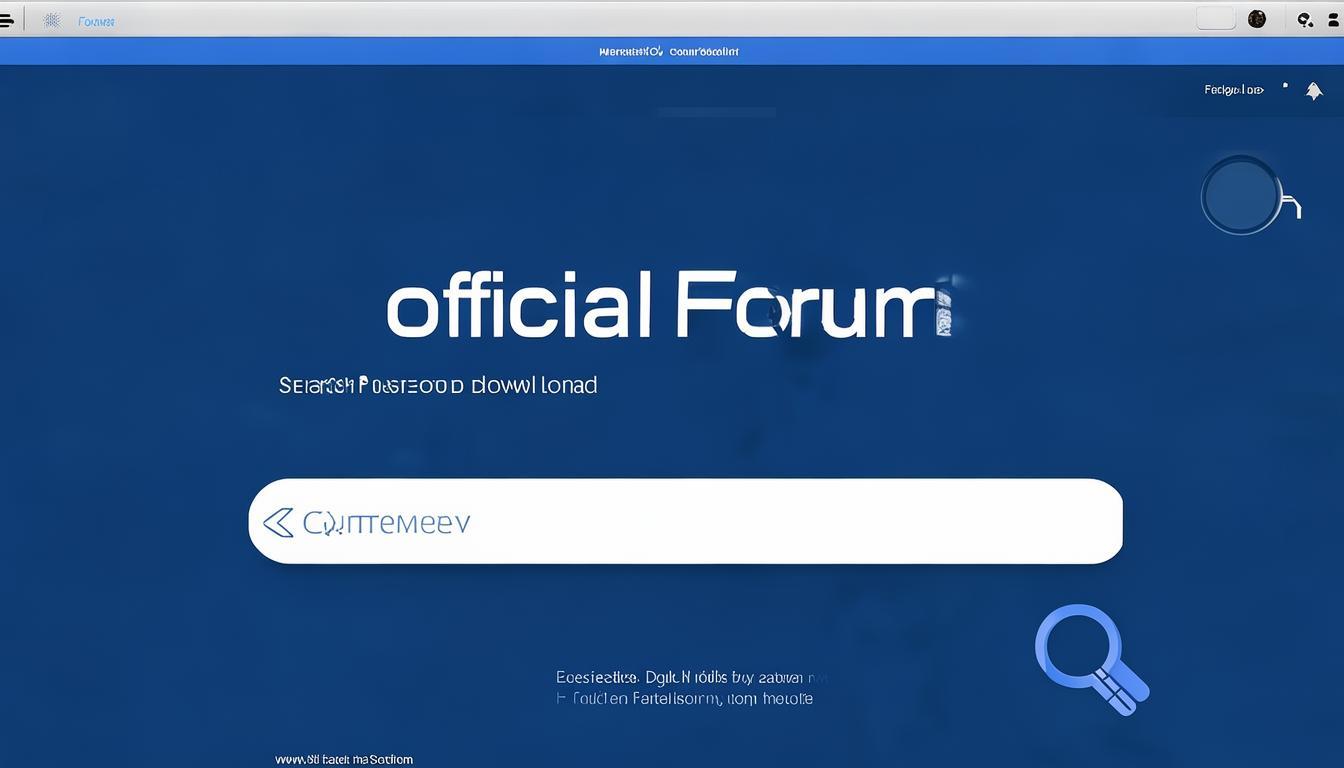Open the search suggestions dropdown
Viewport: 1344px width, 768px height.
tap(685, 521)
